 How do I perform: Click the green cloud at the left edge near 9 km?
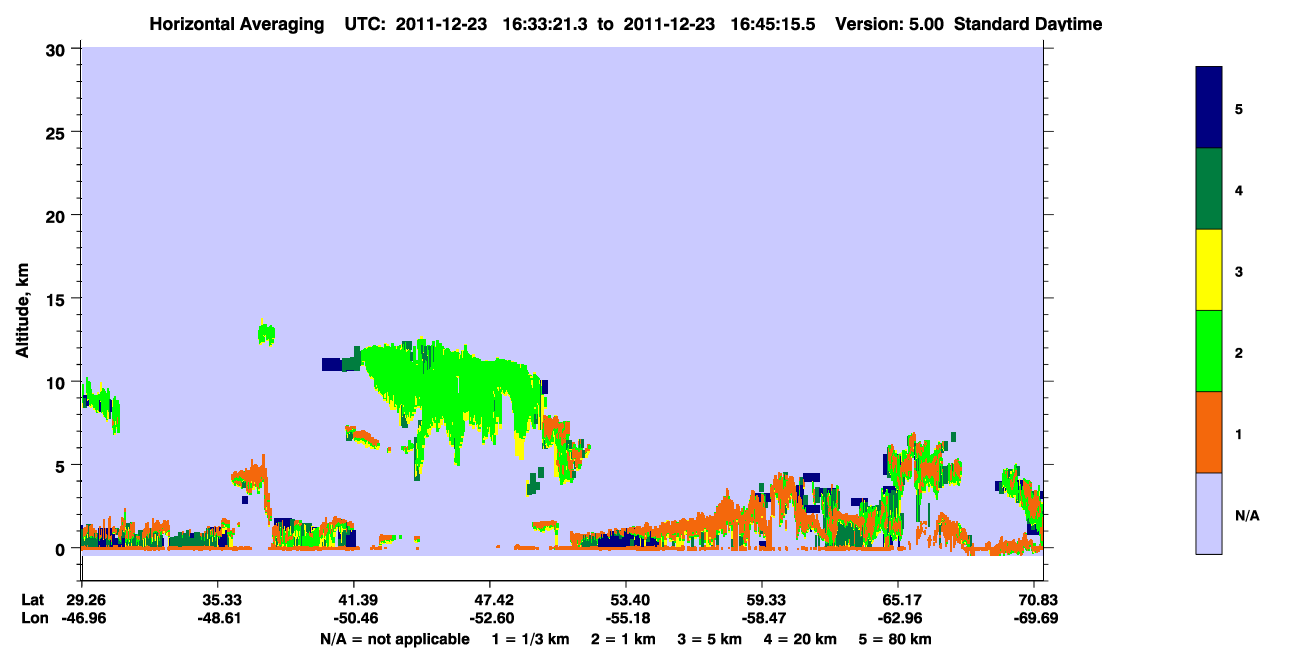[101, 406]
